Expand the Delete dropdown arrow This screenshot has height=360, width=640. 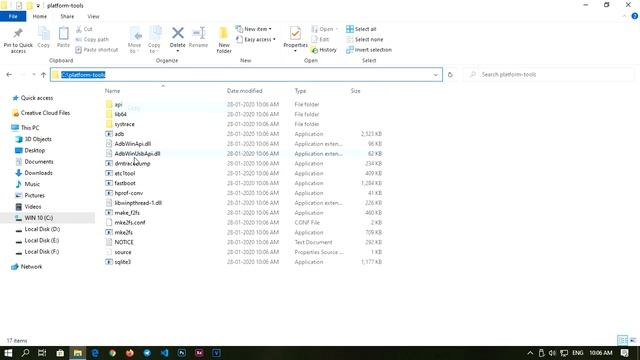coord(178,51)
